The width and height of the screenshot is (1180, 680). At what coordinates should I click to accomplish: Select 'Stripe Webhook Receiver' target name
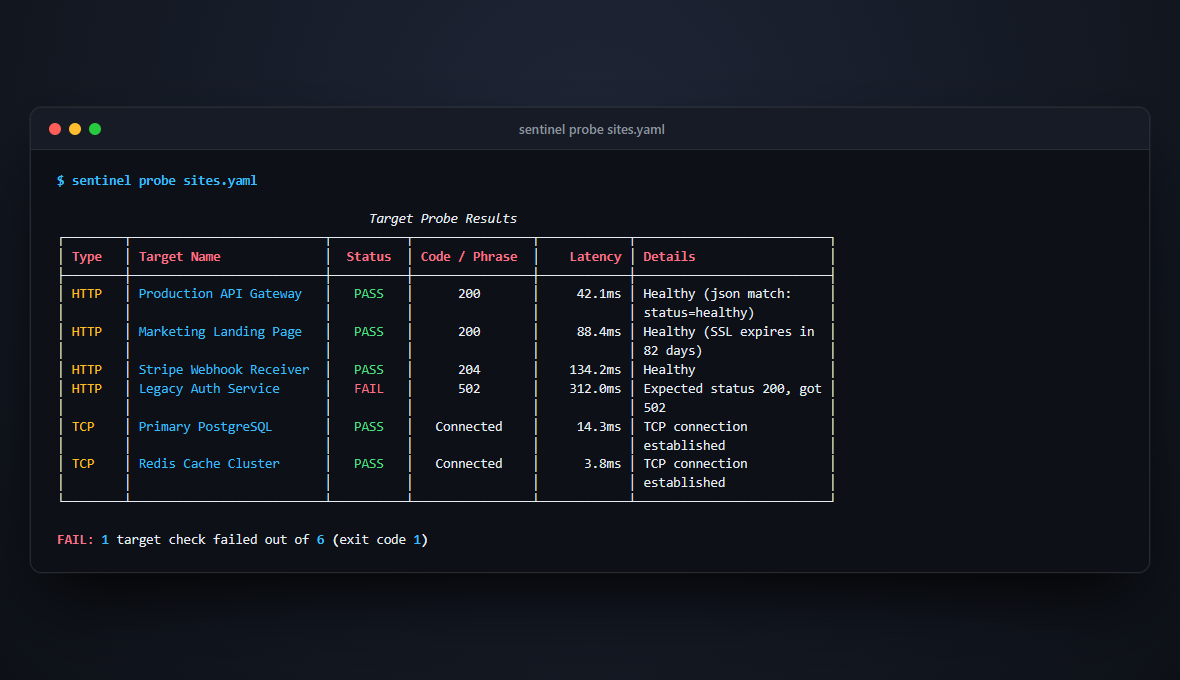224,369
